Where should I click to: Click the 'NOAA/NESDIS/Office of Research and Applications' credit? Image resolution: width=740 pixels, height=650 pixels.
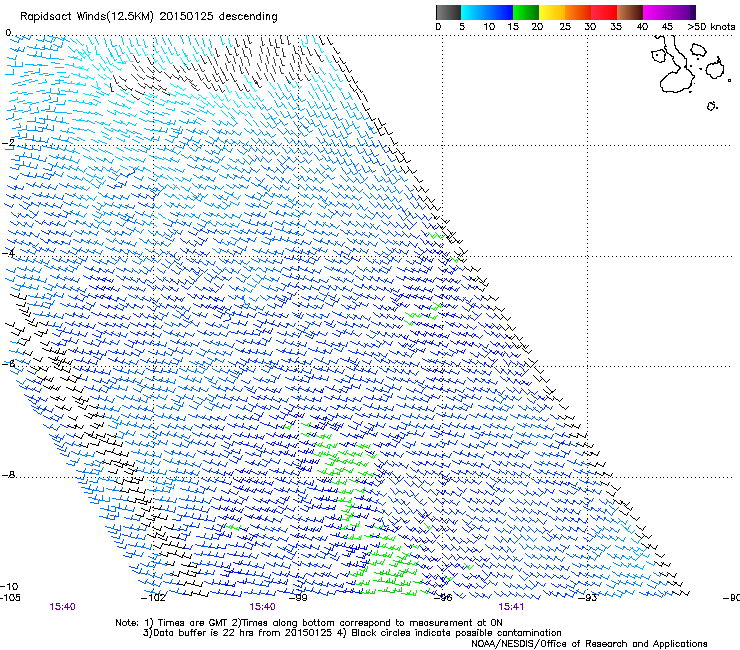589,644
